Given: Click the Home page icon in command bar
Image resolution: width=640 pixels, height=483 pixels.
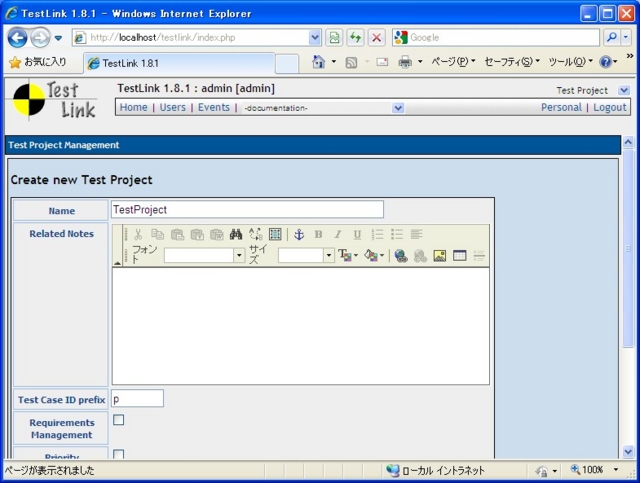Looking at the screenshot, I should (318, 62).
